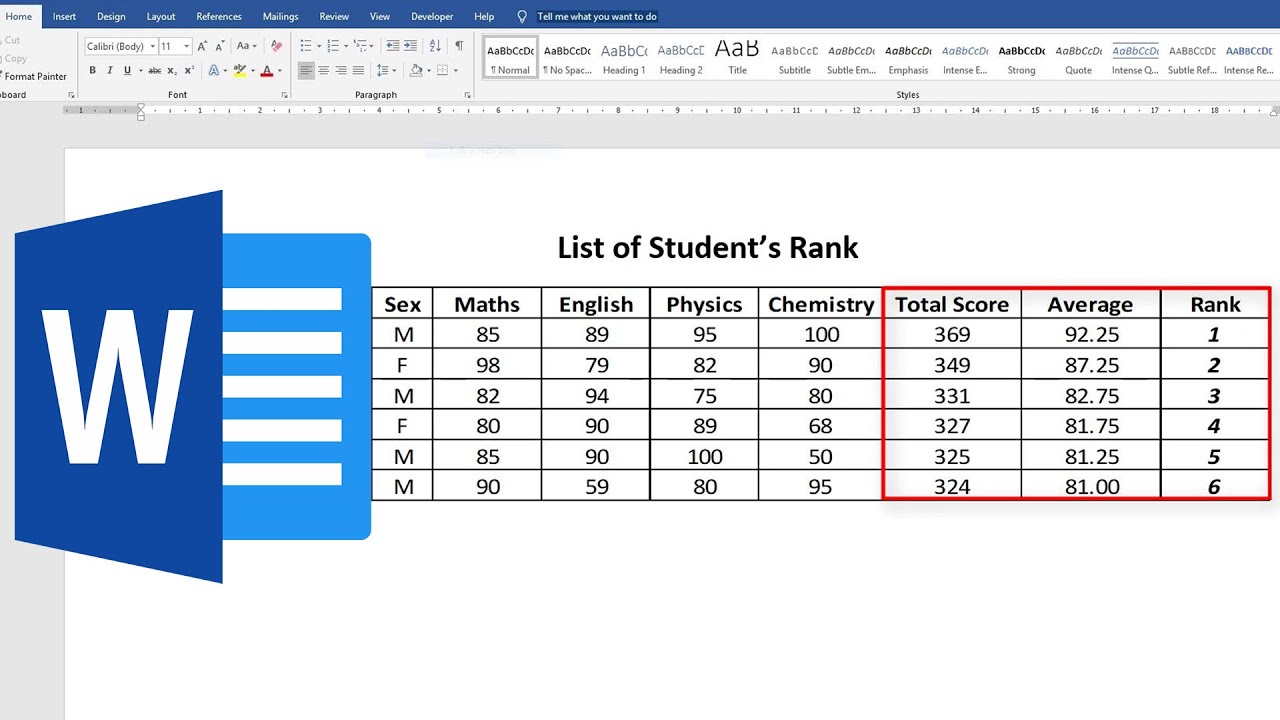1280x720 pixels.
Task: Apply the Heading 1 style
Action: [x=624, y=59]
